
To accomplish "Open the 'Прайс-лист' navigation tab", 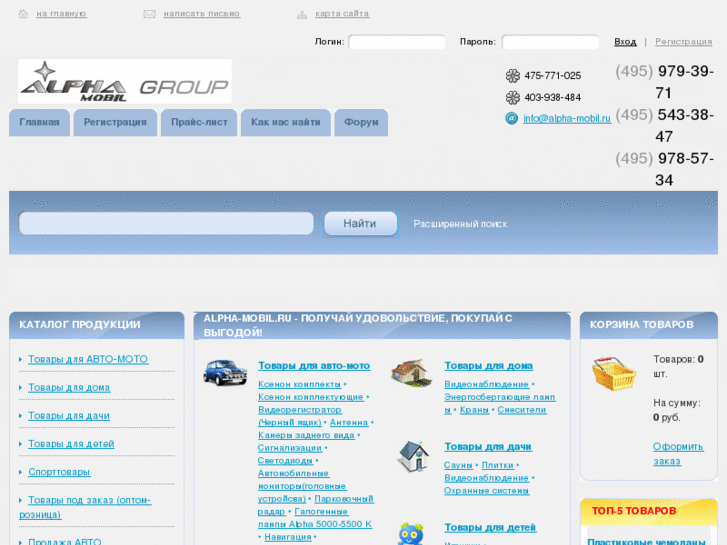I will pyautogui.click(x=199, y=122).
